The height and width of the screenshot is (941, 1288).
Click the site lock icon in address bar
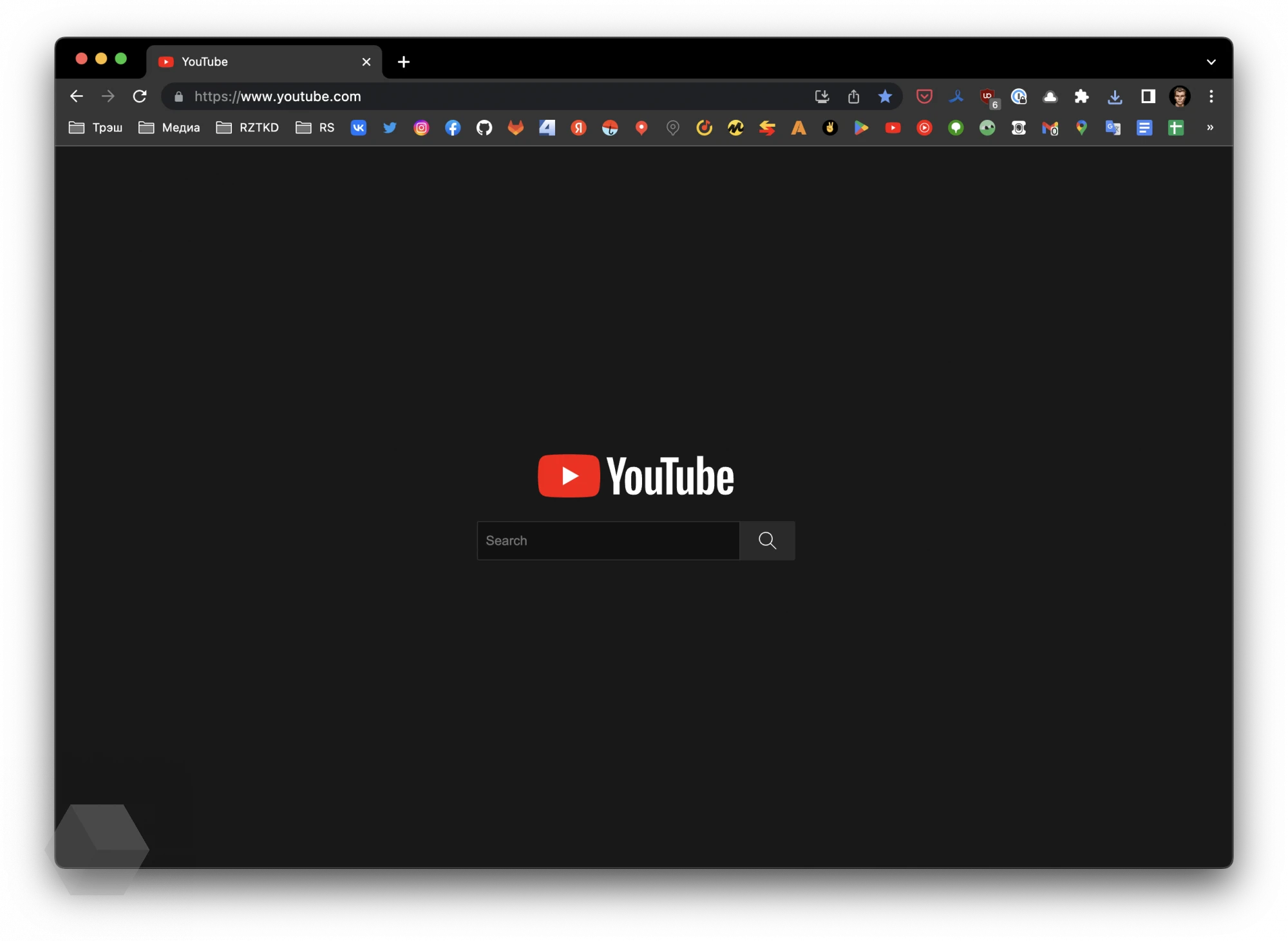point(179,97)
